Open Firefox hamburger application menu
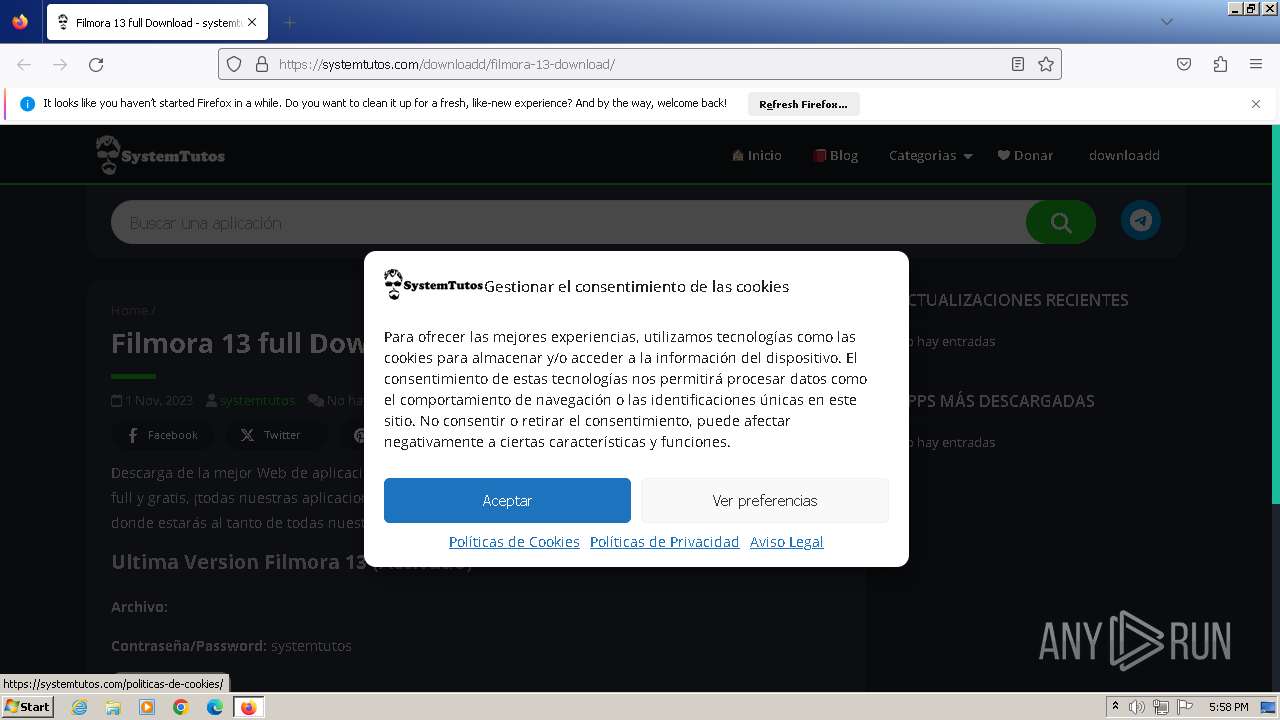 click(x=1256, y=64)
